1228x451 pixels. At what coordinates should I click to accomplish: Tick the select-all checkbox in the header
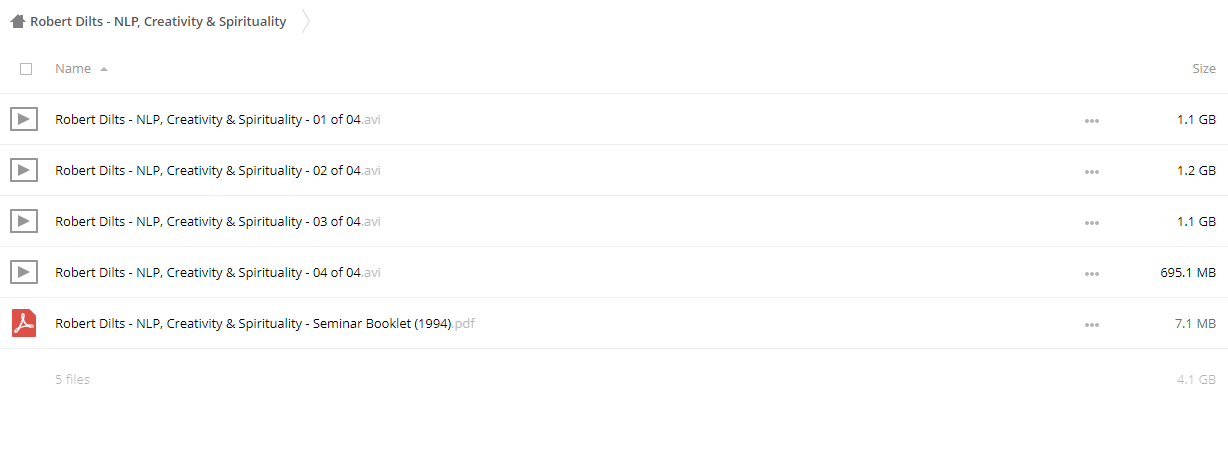pyautogui.click(x=26, y=69)
